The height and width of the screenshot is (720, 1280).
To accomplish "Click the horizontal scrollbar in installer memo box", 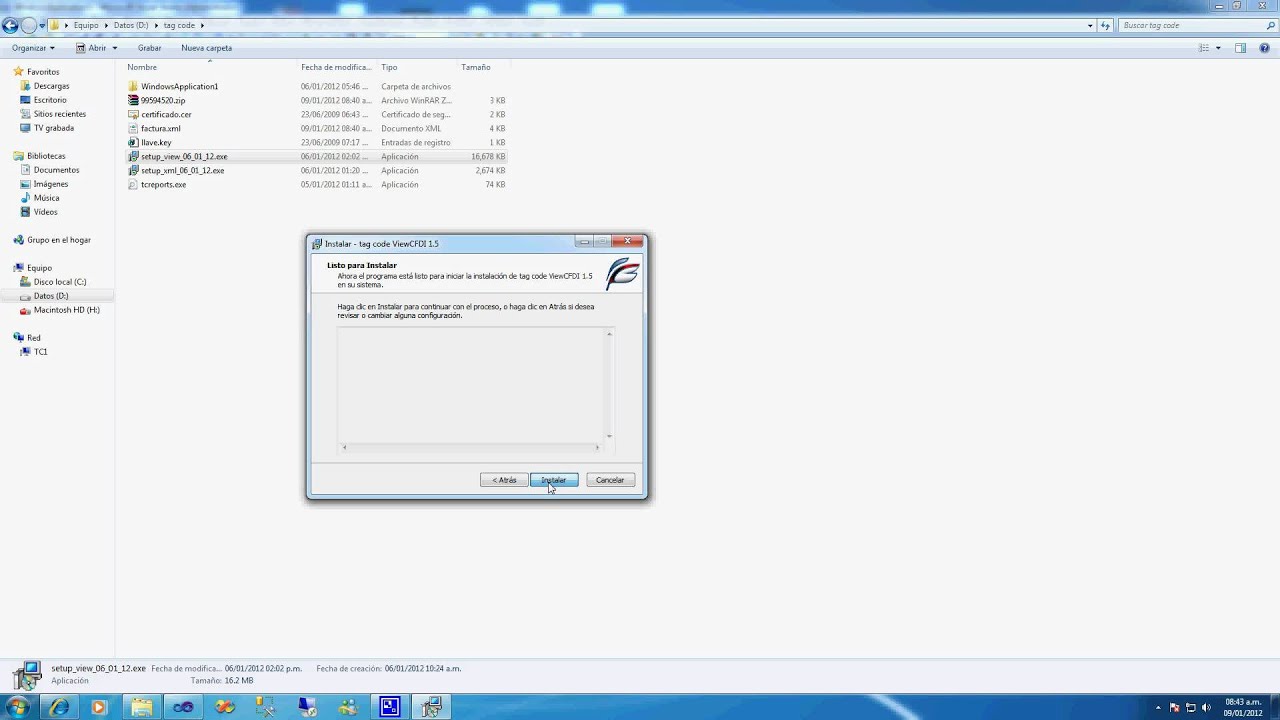I will click(x=471, y=447).
